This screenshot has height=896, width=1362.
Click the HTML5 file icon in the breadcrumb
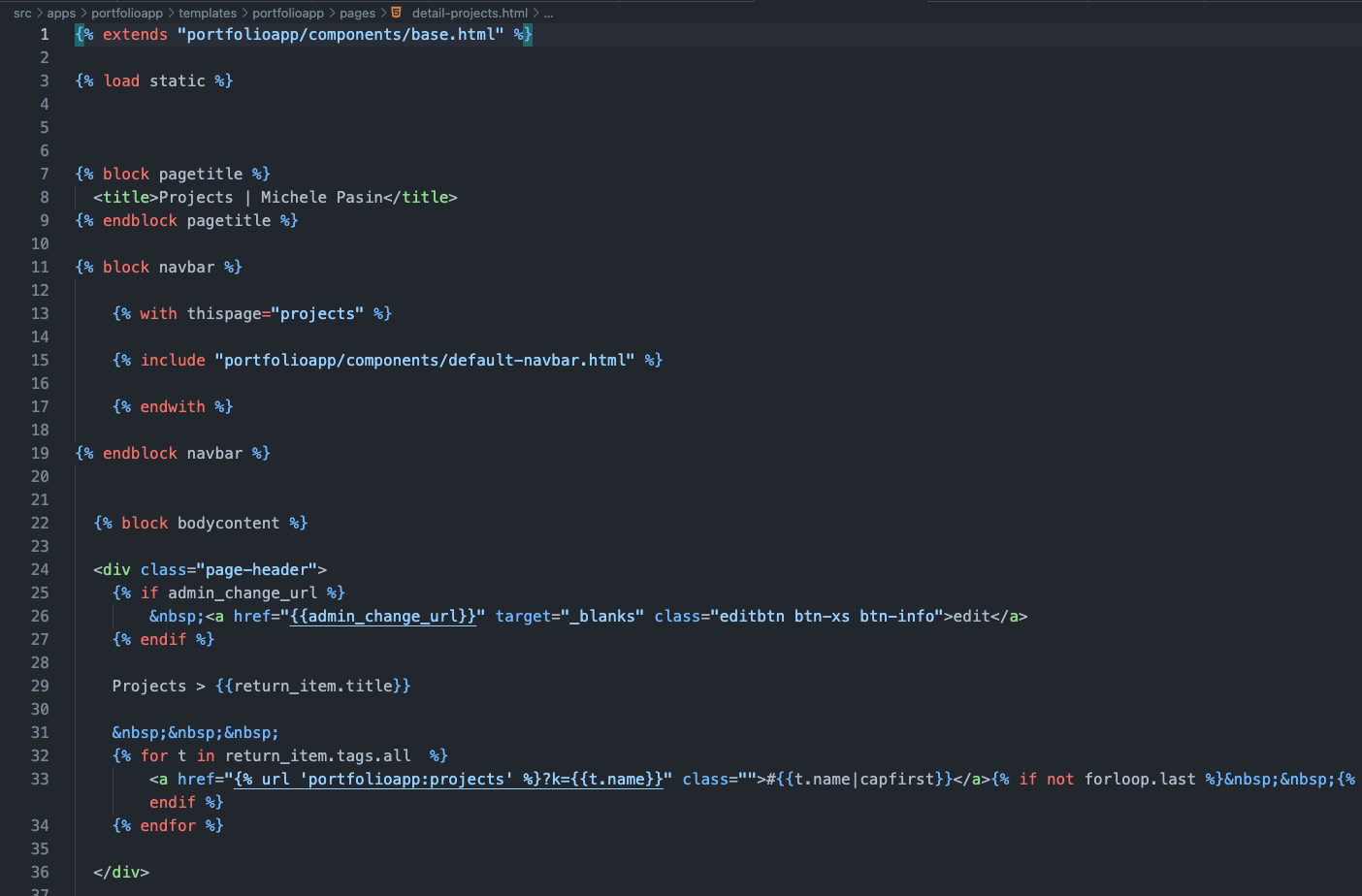coord(396,13)
